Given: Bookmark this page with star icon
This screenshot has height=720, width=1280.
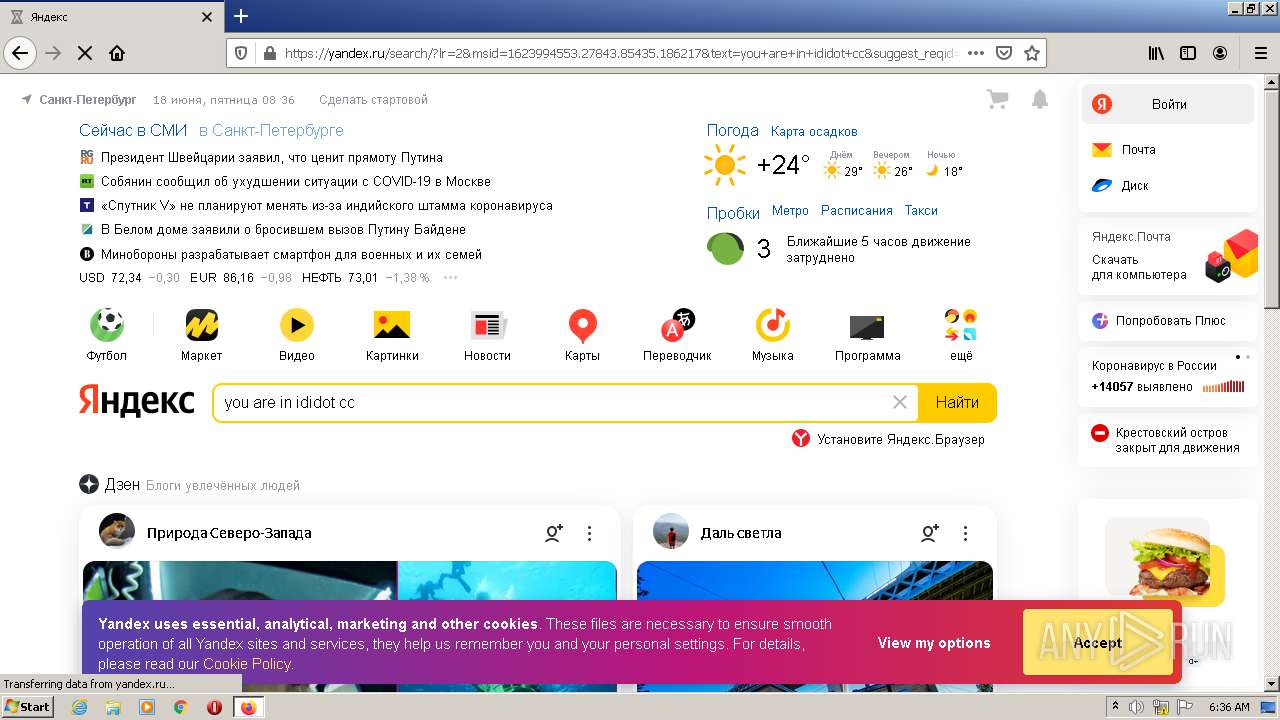Looking at the screenshot, I should pyautogui.click(x=1032, y=53).
